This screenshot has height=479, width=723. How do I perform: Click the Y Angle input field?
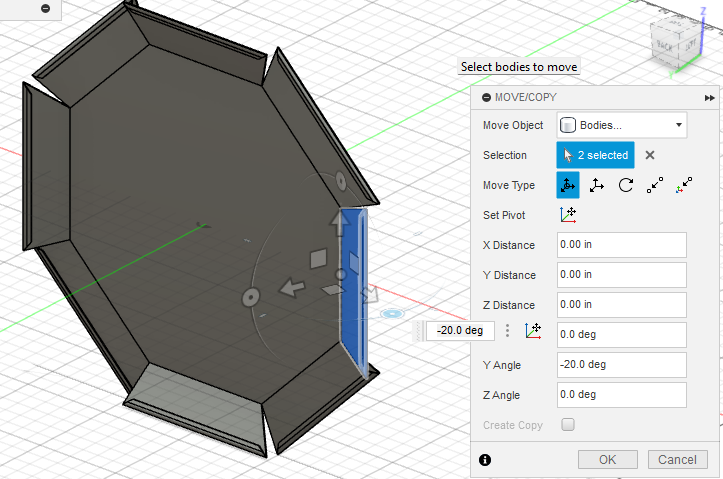[622, 365]
